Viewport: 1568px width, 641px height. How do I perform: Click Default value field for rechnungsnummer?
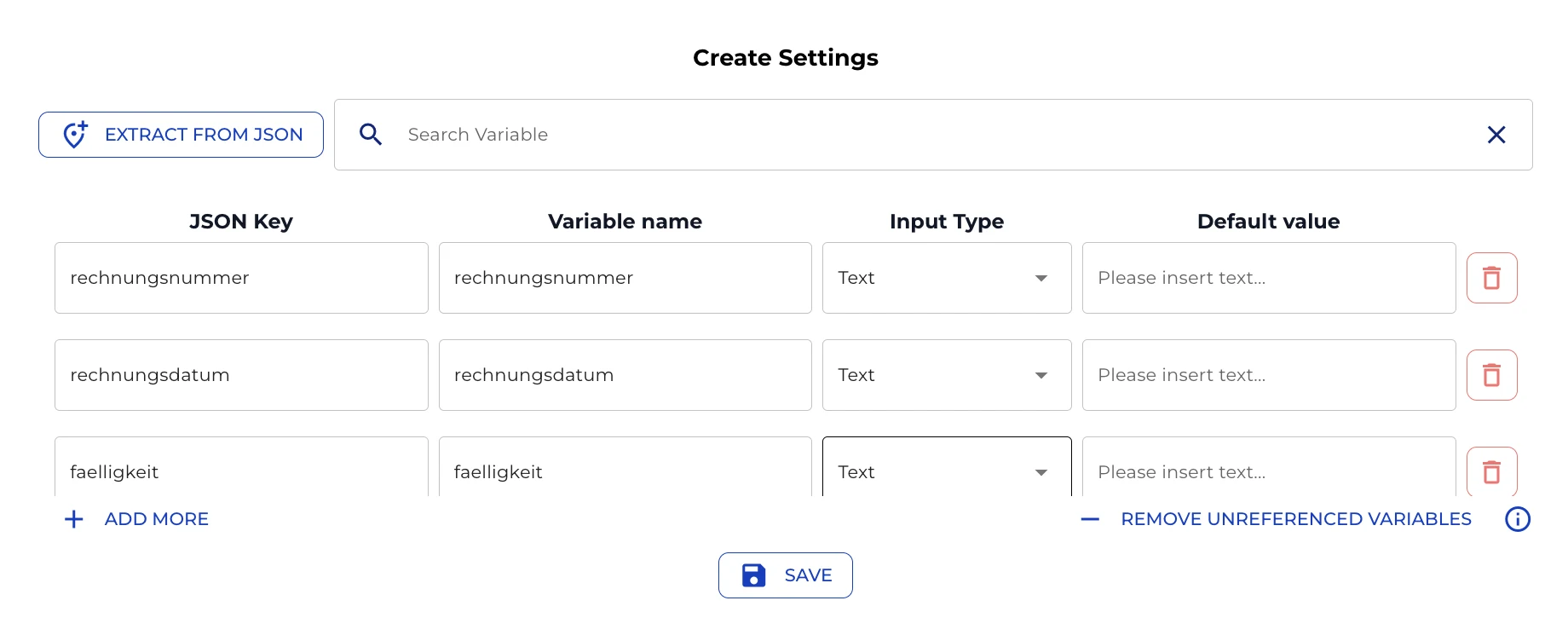coord(1269,278)
